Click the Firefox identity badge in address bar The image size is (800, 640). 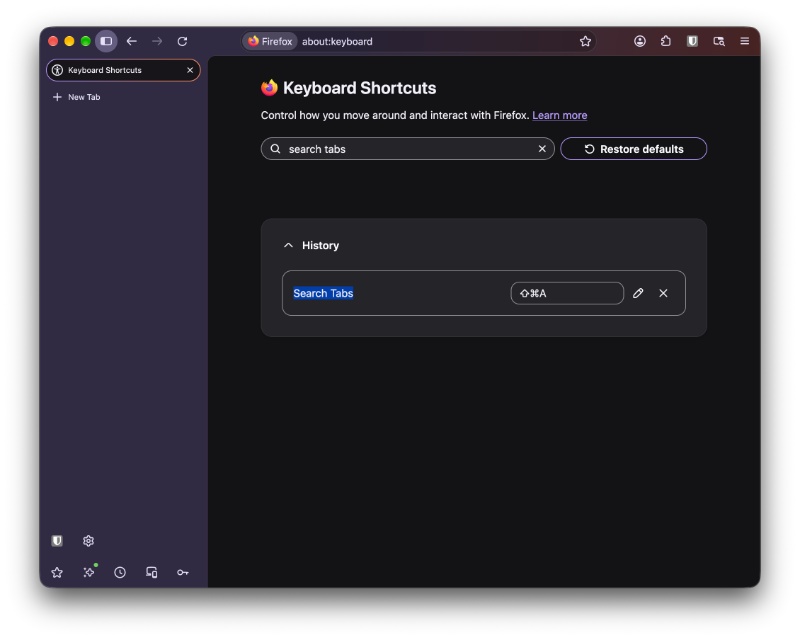pos(270,41)
